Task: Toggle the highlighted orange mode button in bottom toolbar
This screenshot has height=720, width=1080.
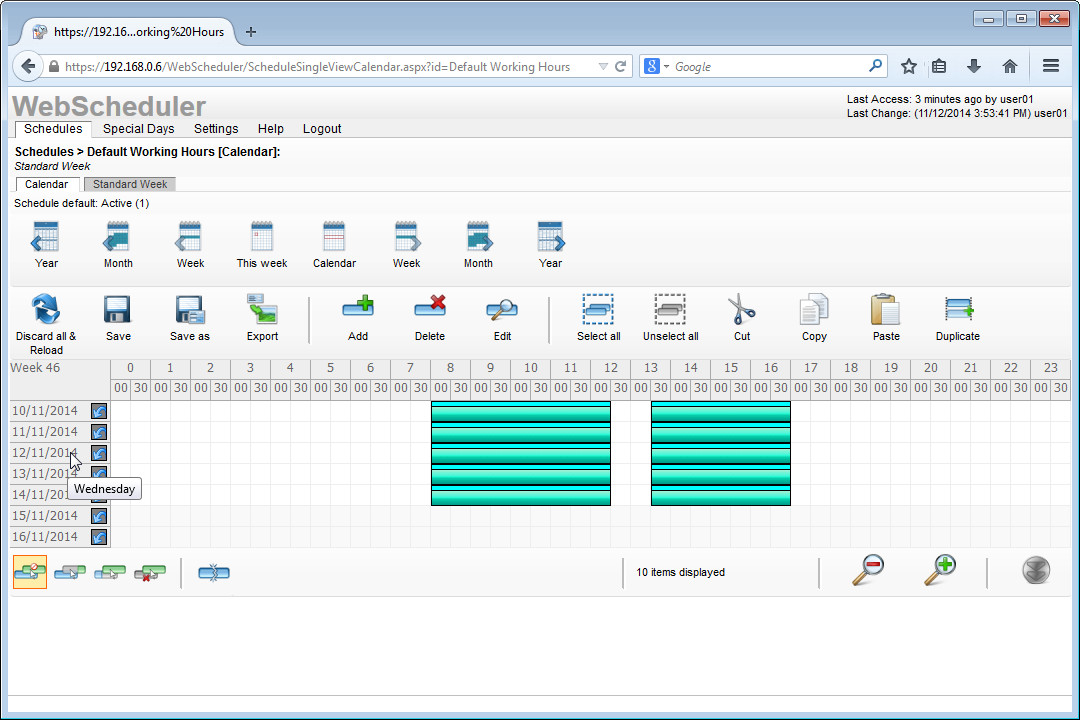Action: point(30,572)
